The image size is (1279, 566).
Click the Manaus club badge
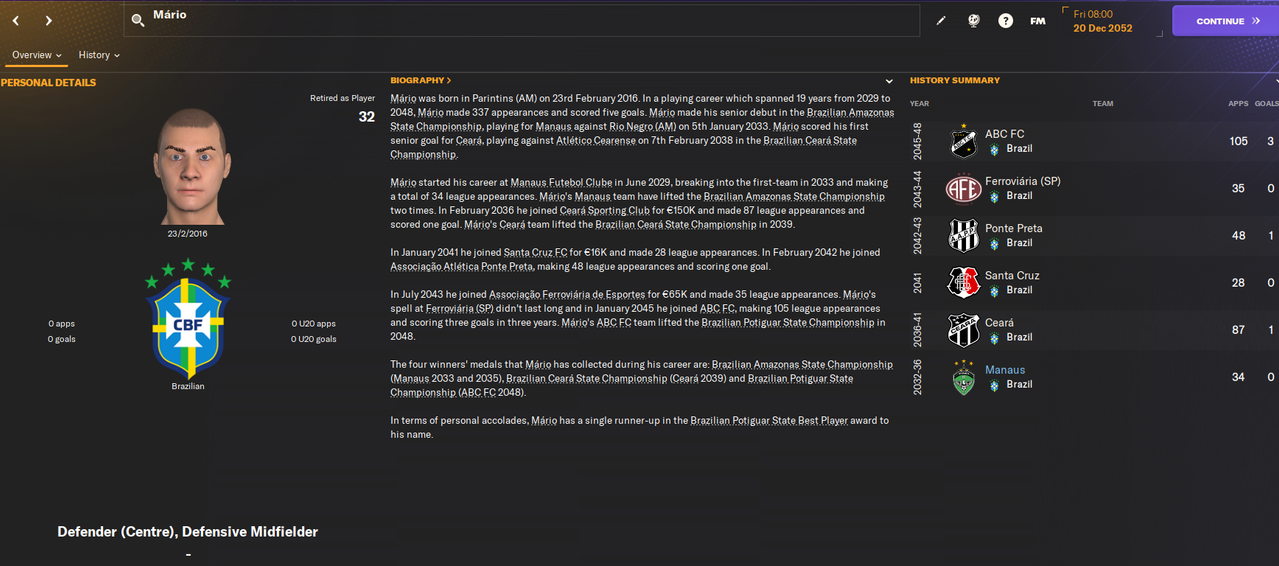(x=964, y=377)
